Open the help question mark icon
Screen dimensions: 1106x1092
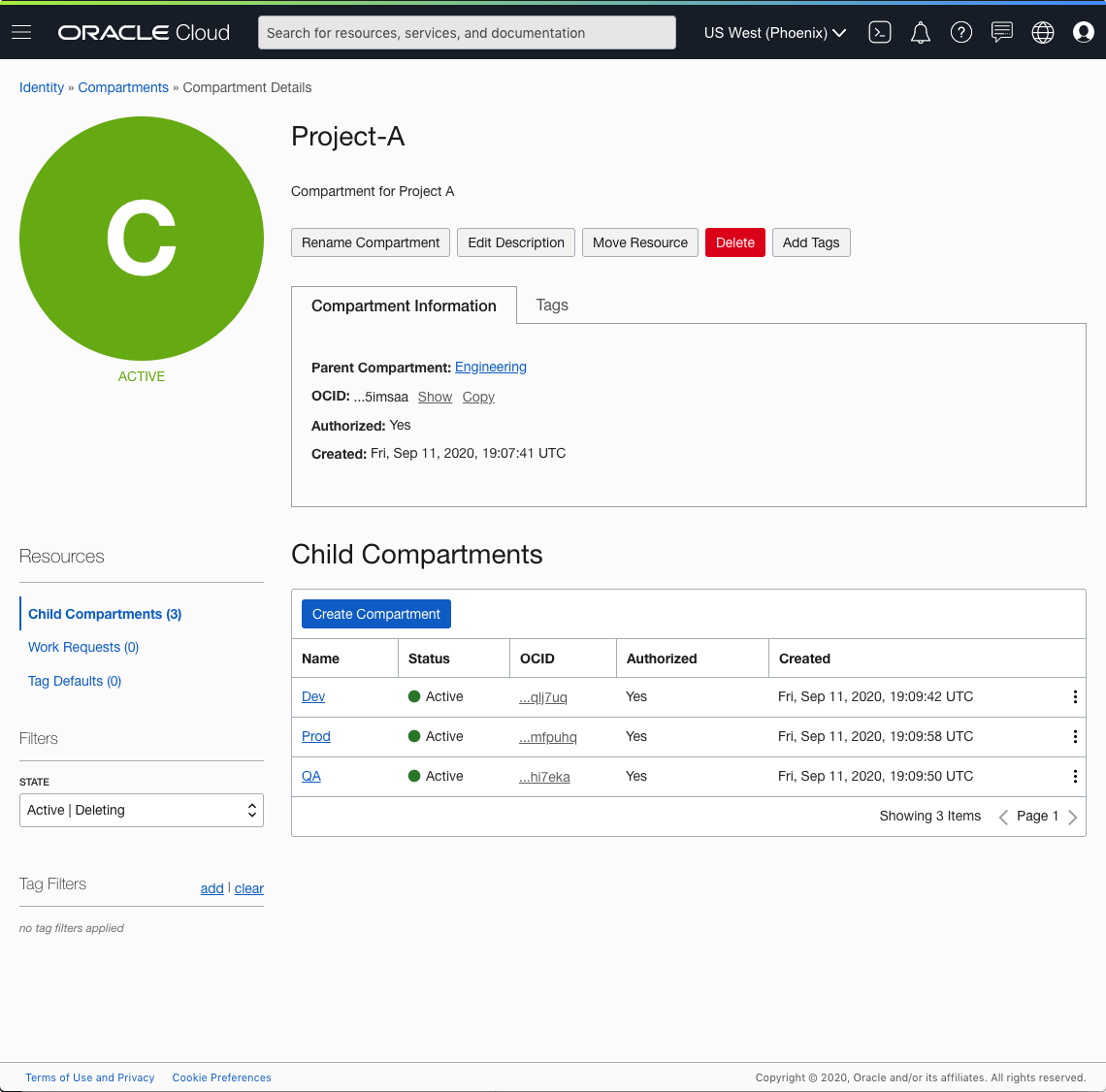coord(961,32)
